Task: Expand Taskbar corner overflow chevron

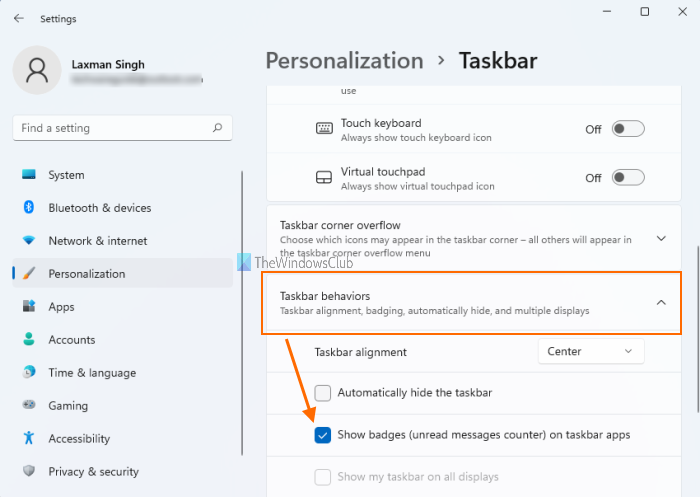Action: (661, 238)
